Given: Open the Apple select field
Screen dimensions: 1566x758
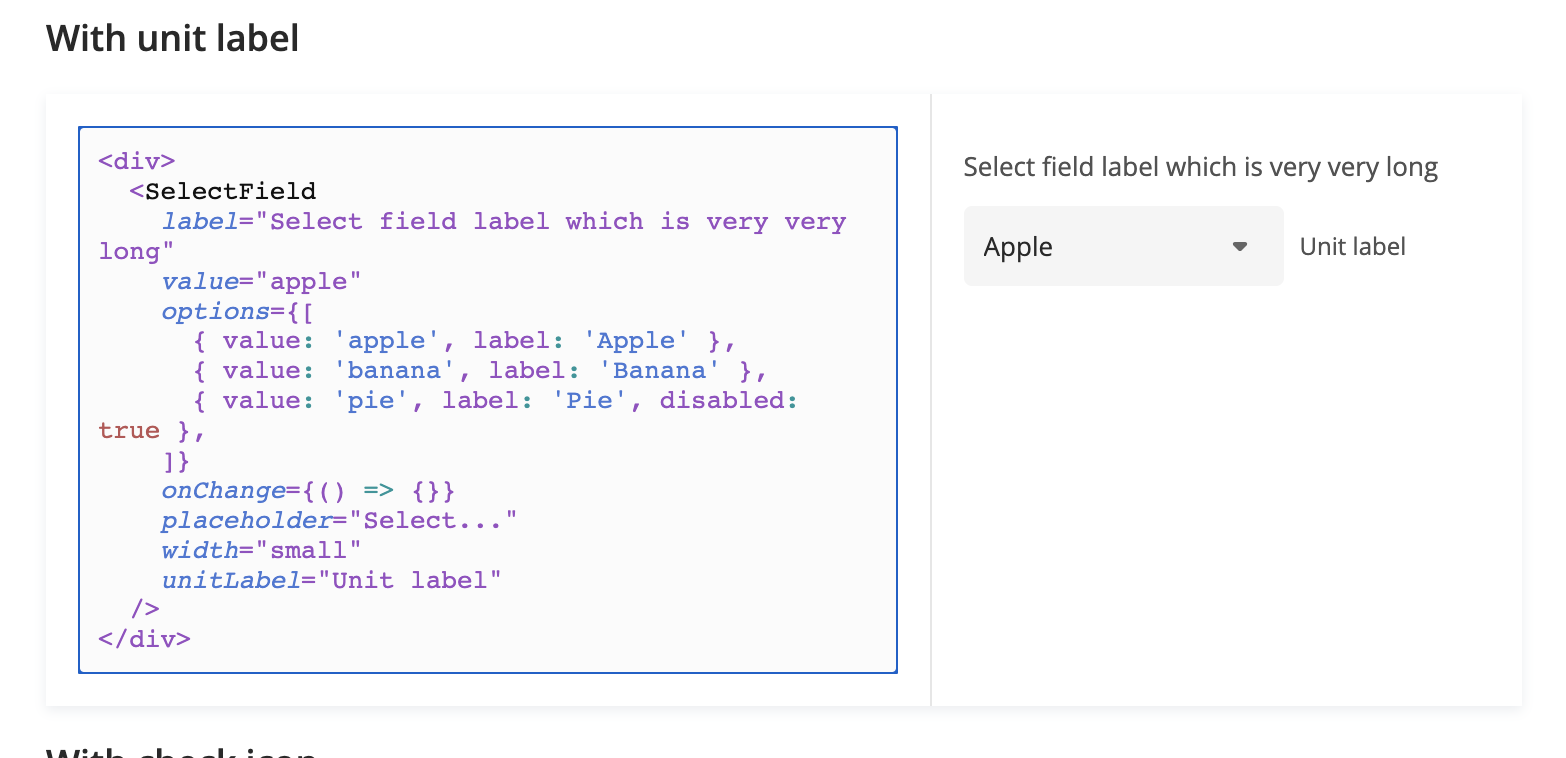Looking at the screenshot, I should 1100,246.
